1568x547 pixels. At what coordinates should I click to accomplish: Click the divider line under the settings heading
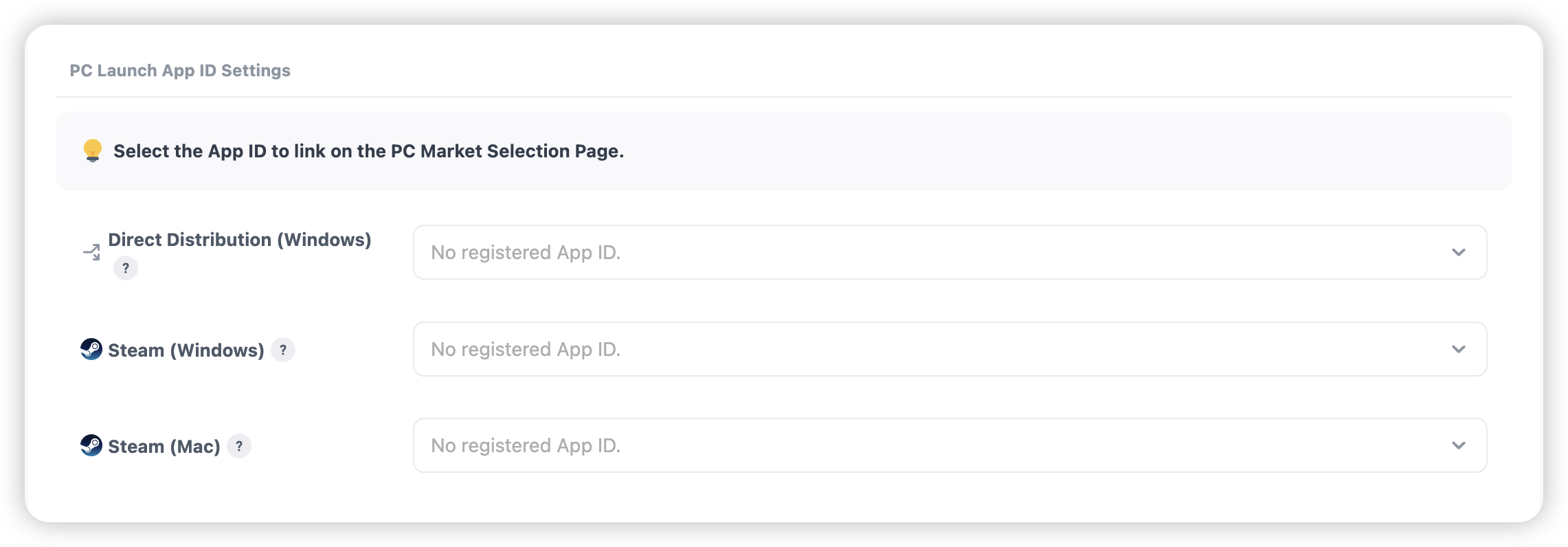784,97
